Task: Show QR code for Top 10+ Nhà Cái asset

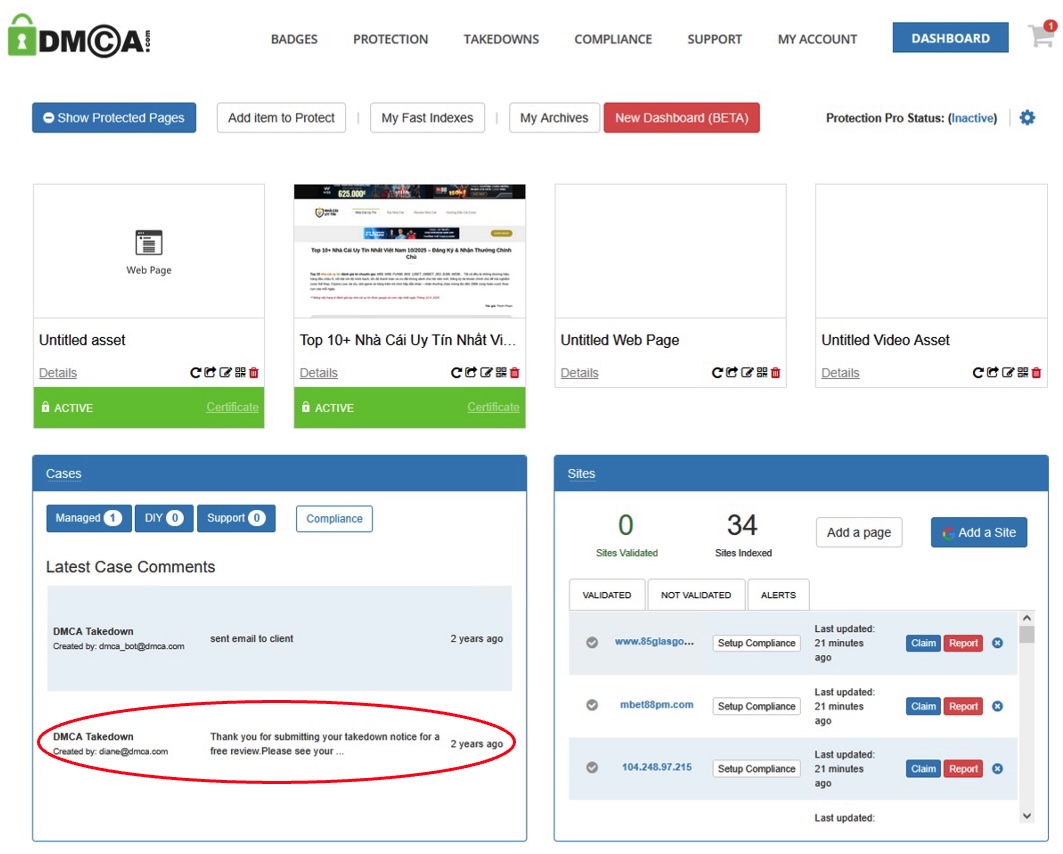Action: [501, 372]
